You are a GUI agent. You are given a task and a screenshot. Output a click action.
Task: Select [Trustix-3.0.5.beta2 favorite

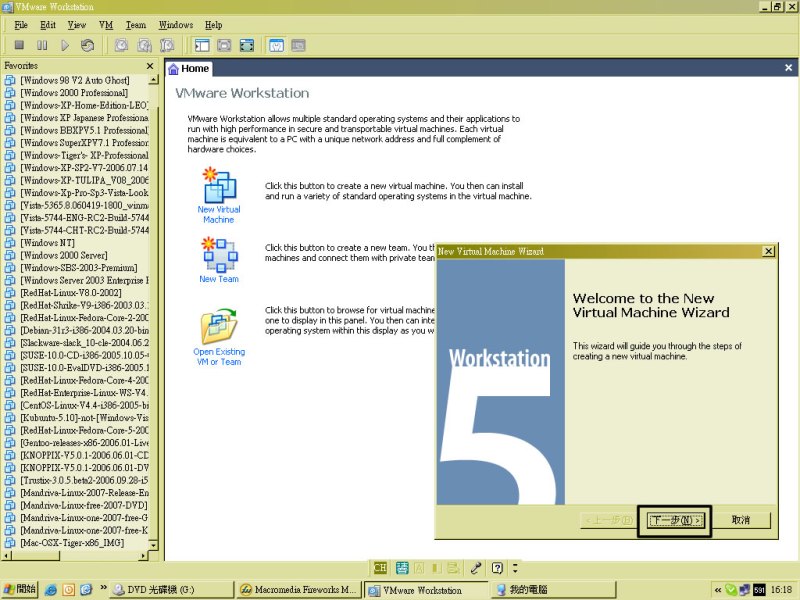pos(85,480)
